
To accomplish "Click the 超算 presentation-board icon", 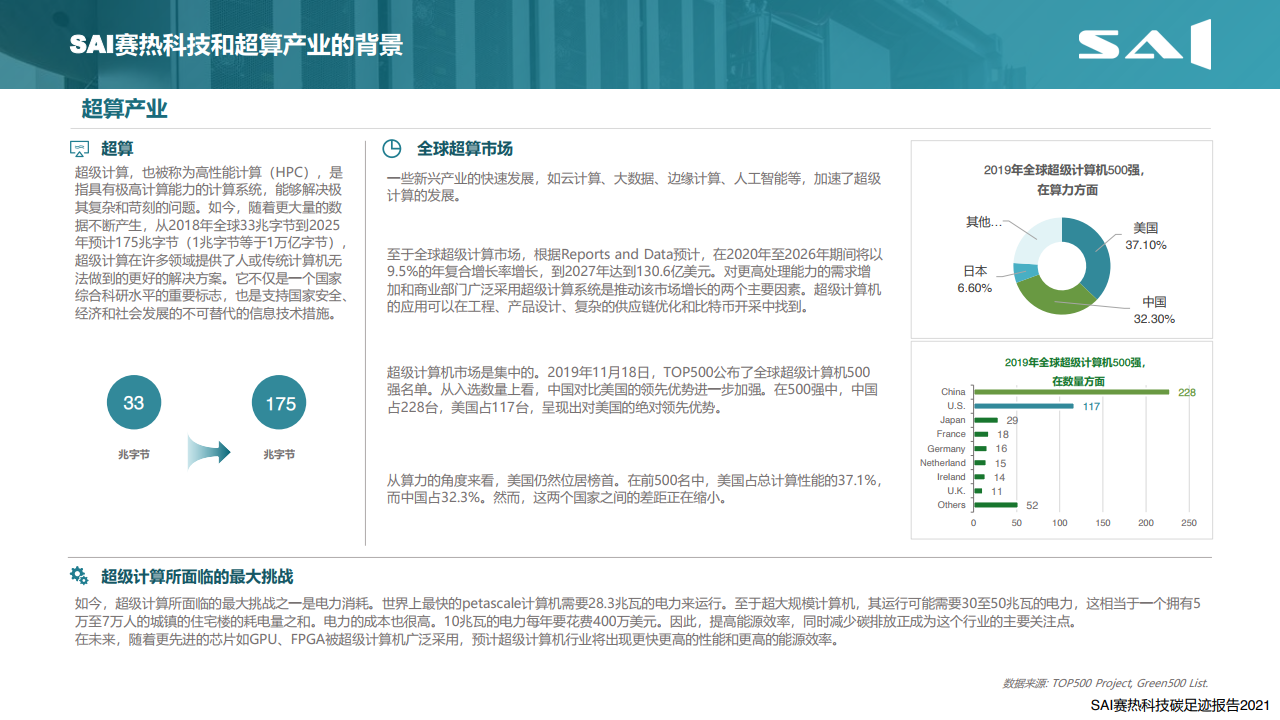I will click(x=79, y=149).
